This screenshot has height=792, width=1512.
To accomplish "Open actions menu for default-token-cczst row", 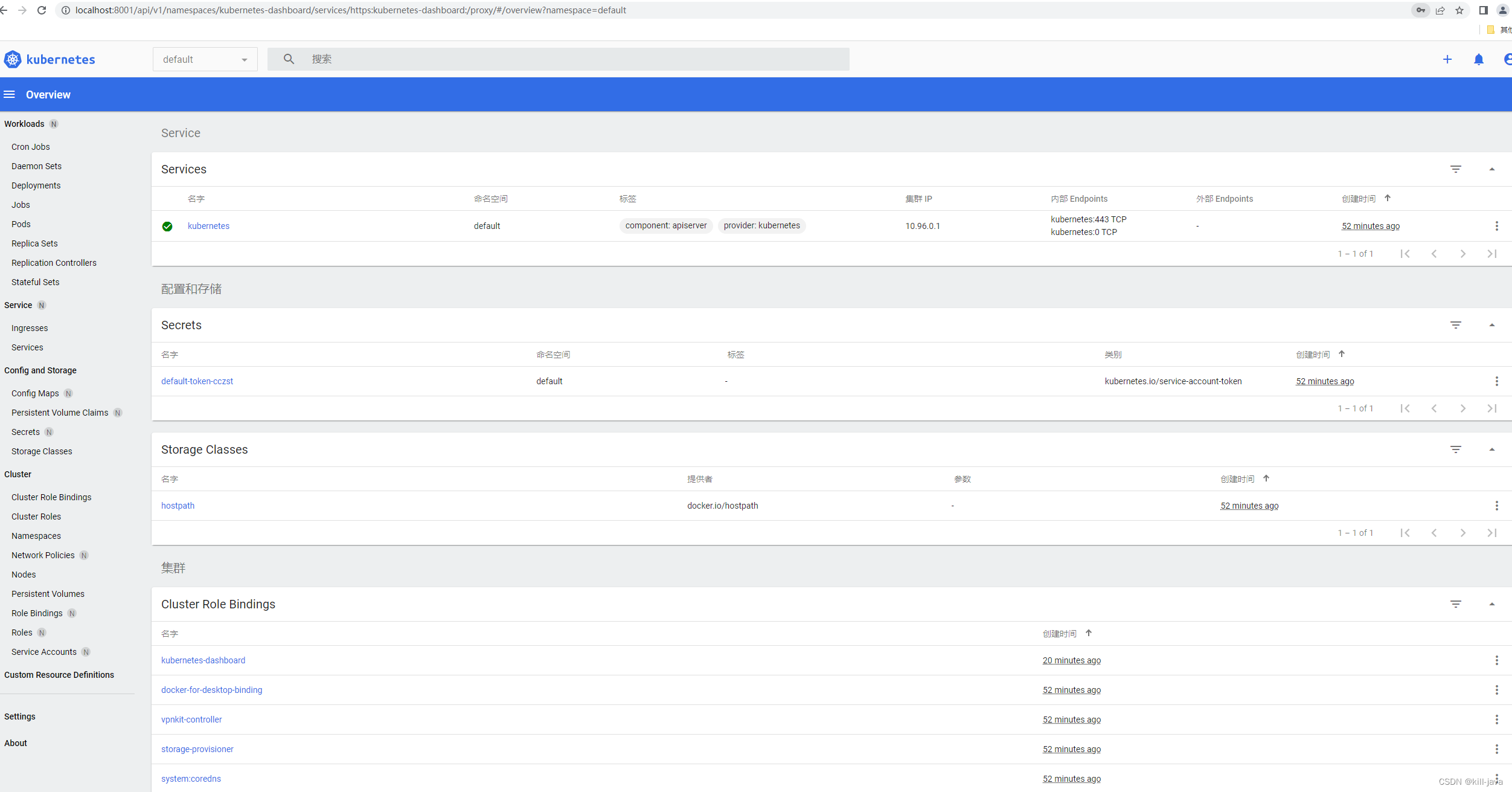I will coord(1497,381).
